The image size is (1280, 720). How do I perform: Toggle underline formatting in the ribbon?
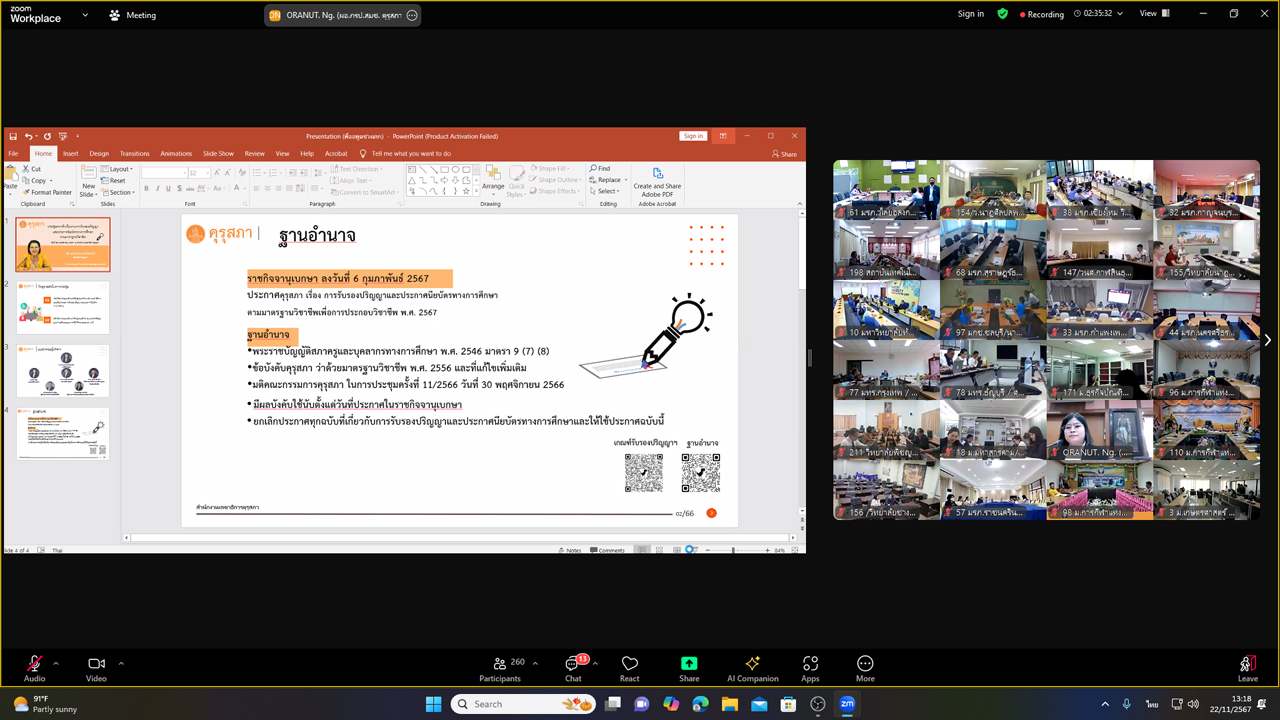coord(168,188)
